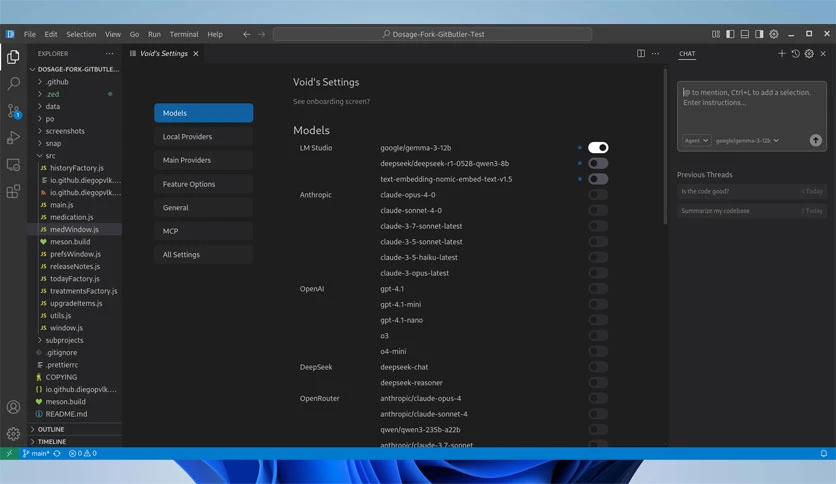Open the Explorer view in activity bar
Viewport: 836px width, 484px height.
click(13, 57)
